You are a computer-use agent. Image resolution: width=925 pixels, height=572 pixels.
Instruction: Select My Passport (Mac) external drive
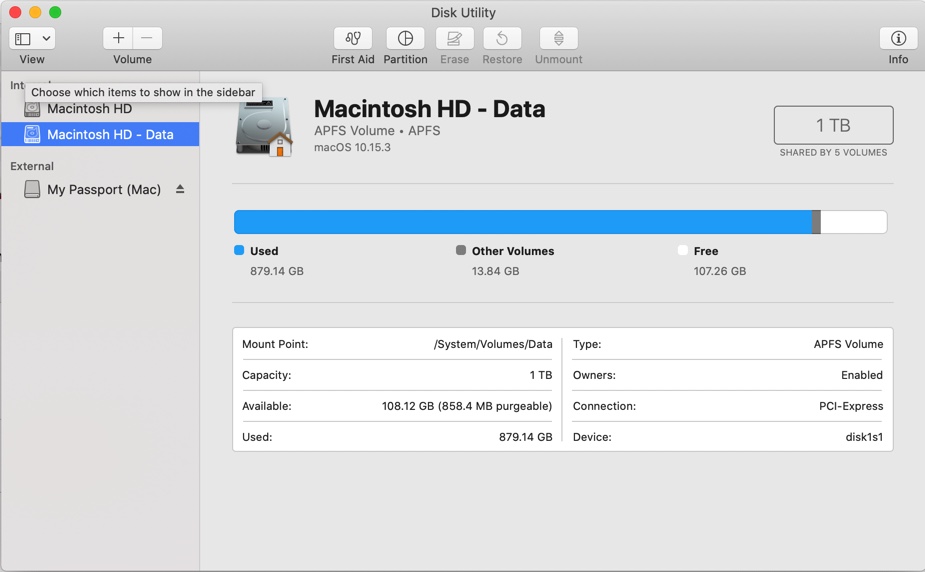pos(103,189)
